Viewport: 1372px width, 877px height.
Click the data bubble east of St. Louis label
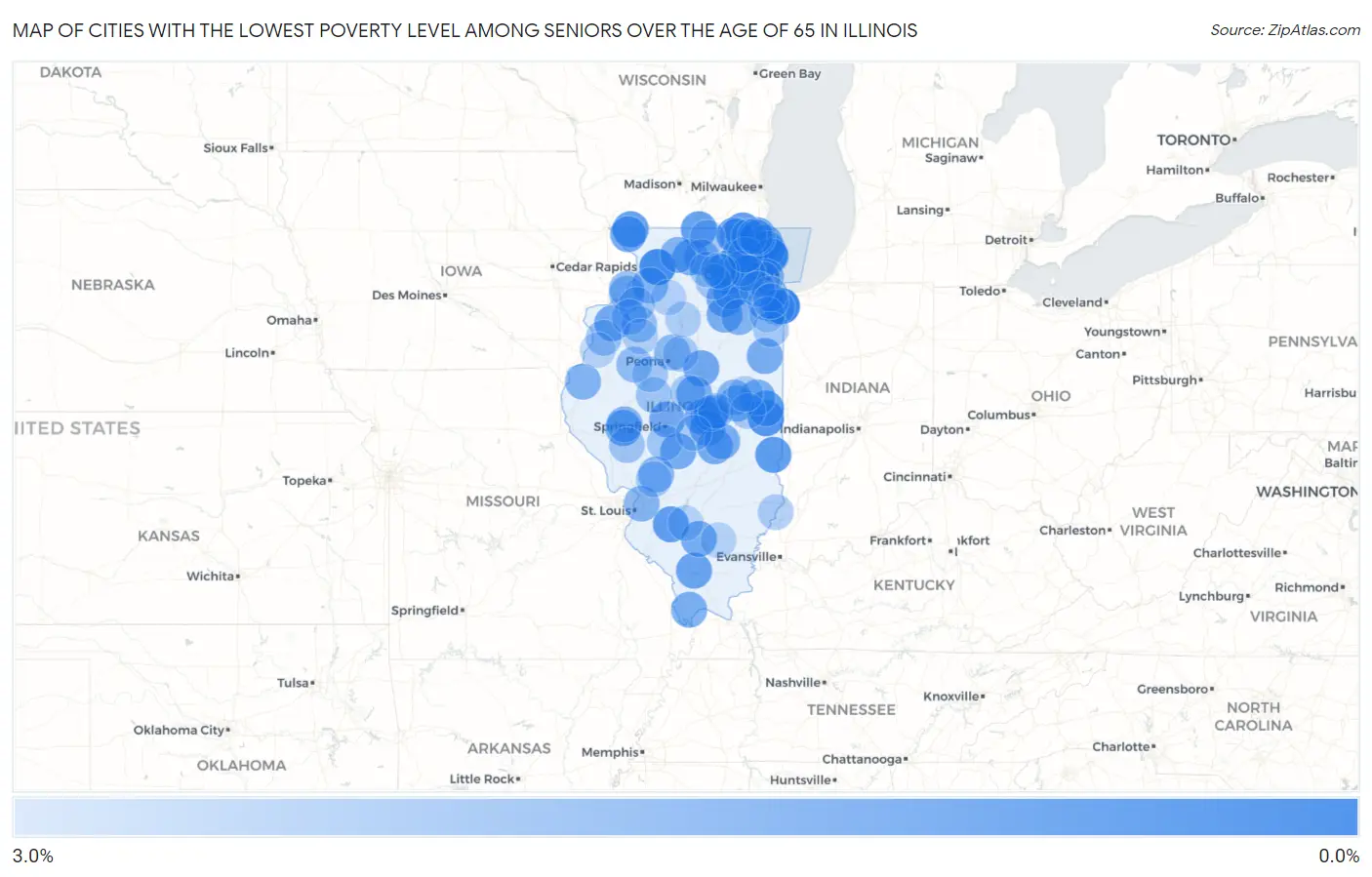point(643,504)
